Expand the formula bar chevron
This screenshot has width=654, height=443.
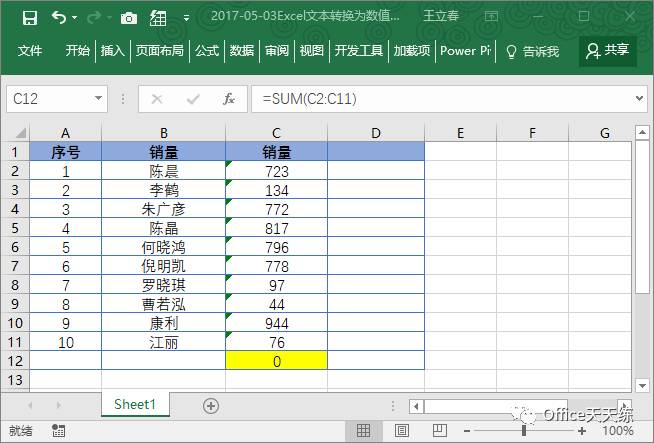[x=639, y=99]
